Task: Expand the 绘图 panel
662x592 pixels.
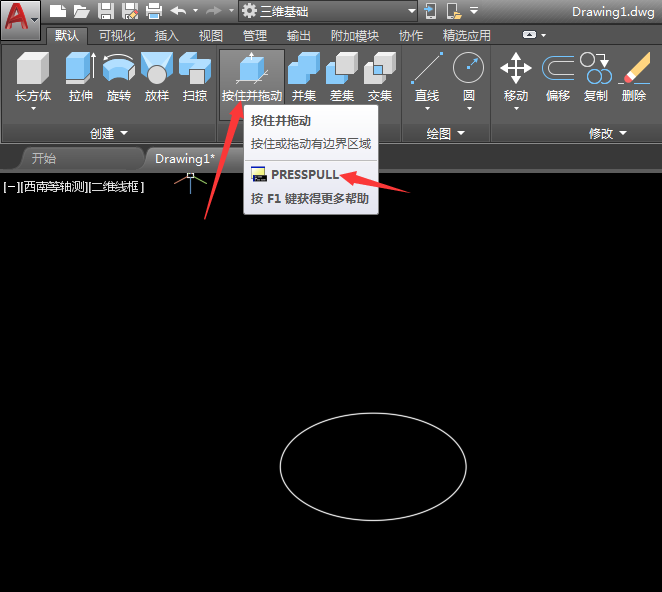Action: pos(445,133)
